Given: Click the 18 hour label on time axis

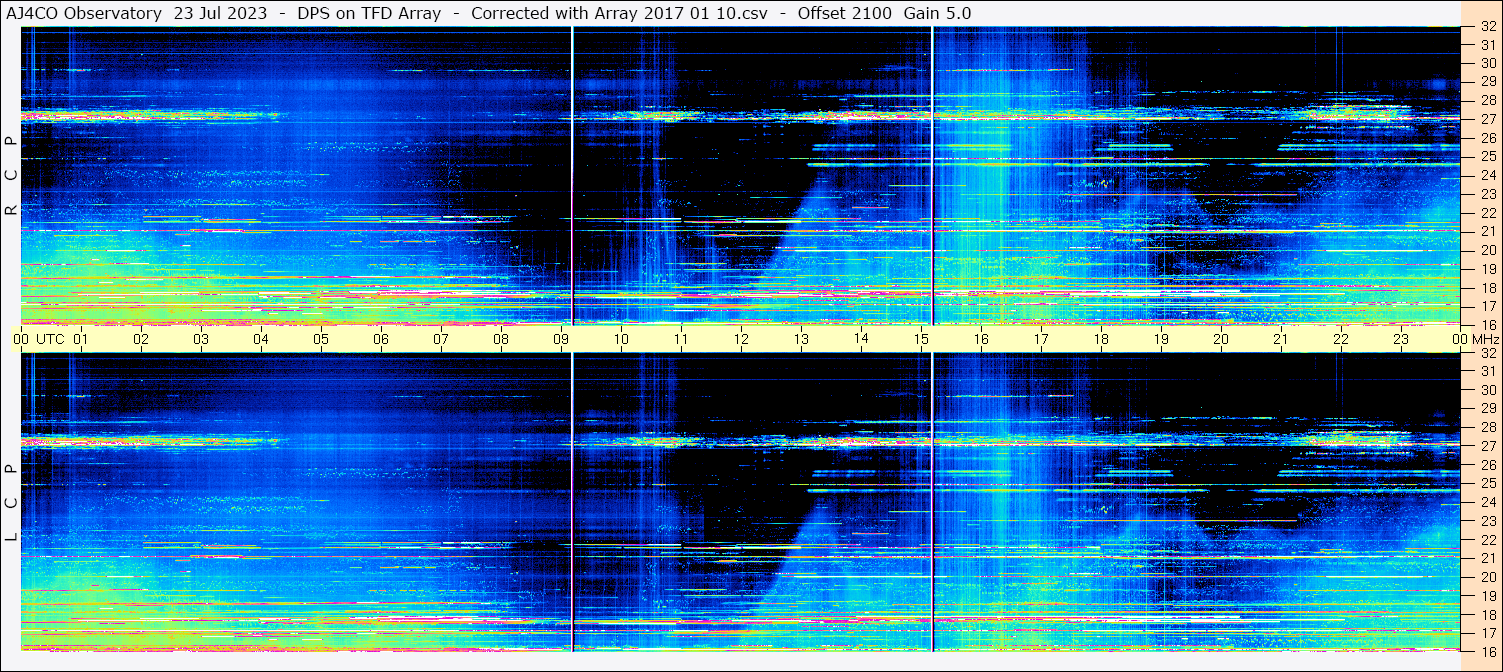Looking at the screenshot, I should click(1101, 339).
